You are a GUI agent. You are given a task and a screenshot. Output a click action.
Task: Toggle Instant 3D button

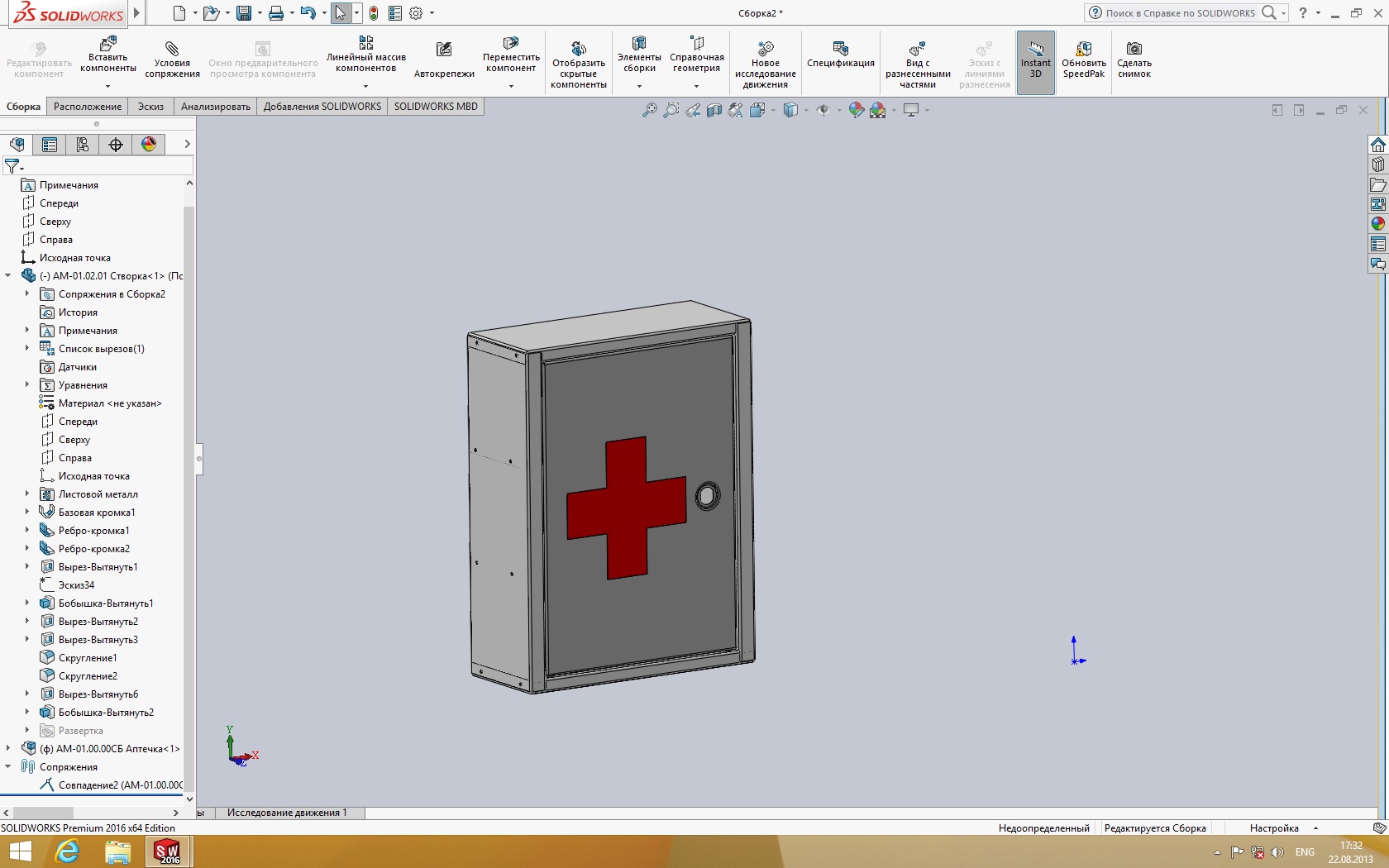(1036, 63)
